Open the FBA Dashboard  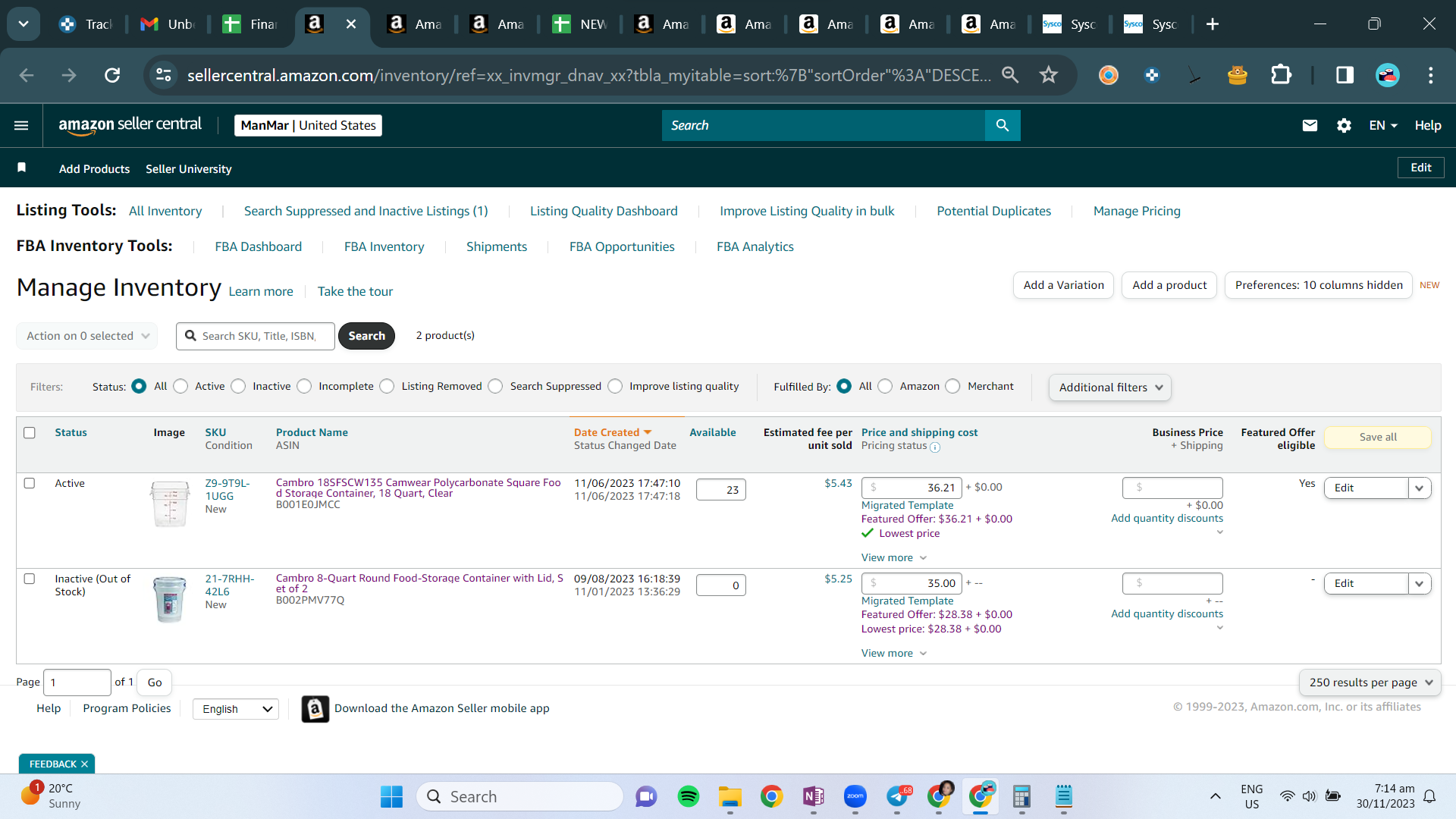pos(259,247)
